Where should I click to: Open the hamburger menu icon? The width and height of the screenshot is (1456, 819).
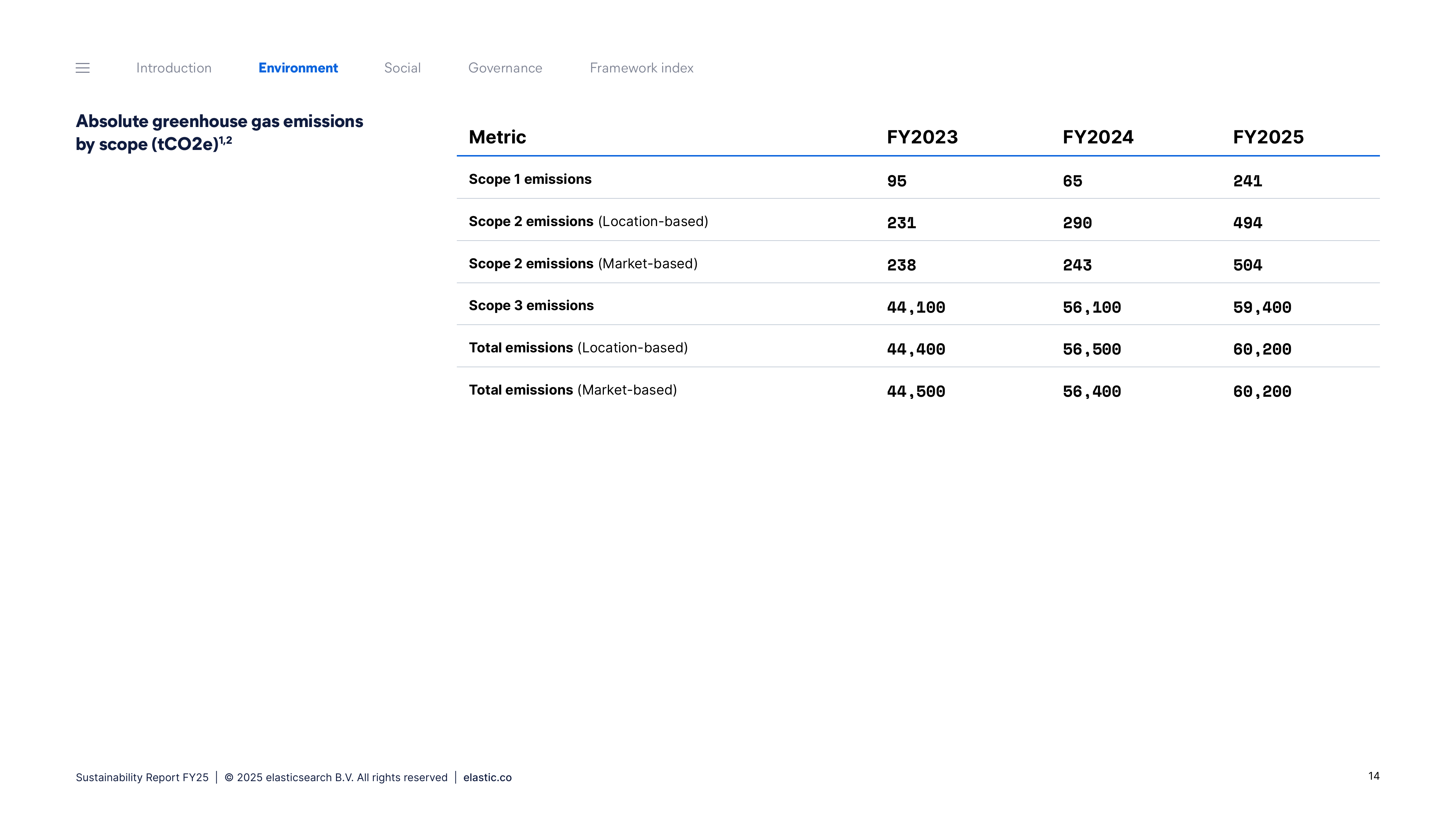point(83,68)
